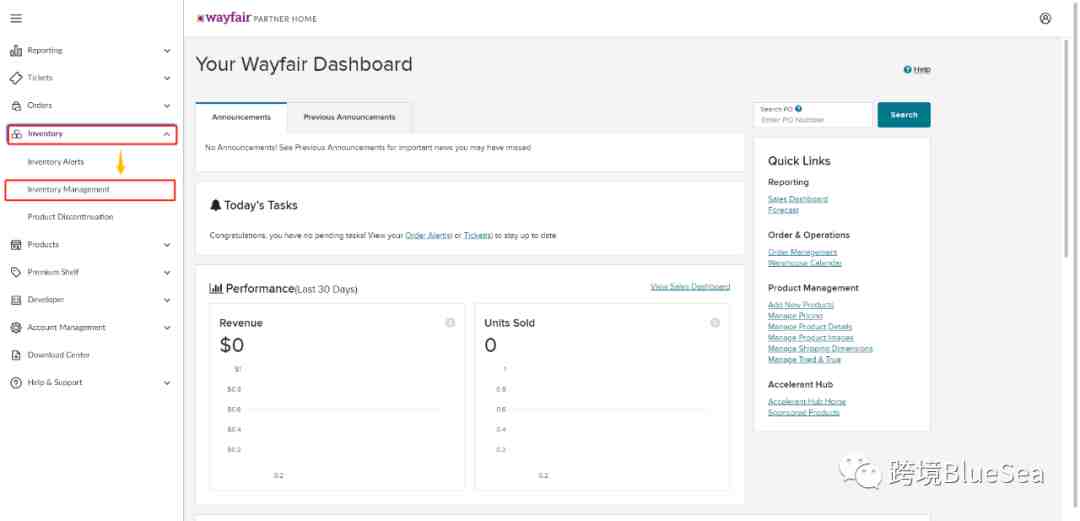The width and height of the screenshot is (1080, 521).
Task: Click the Search PO help icon
Action: 798,109
